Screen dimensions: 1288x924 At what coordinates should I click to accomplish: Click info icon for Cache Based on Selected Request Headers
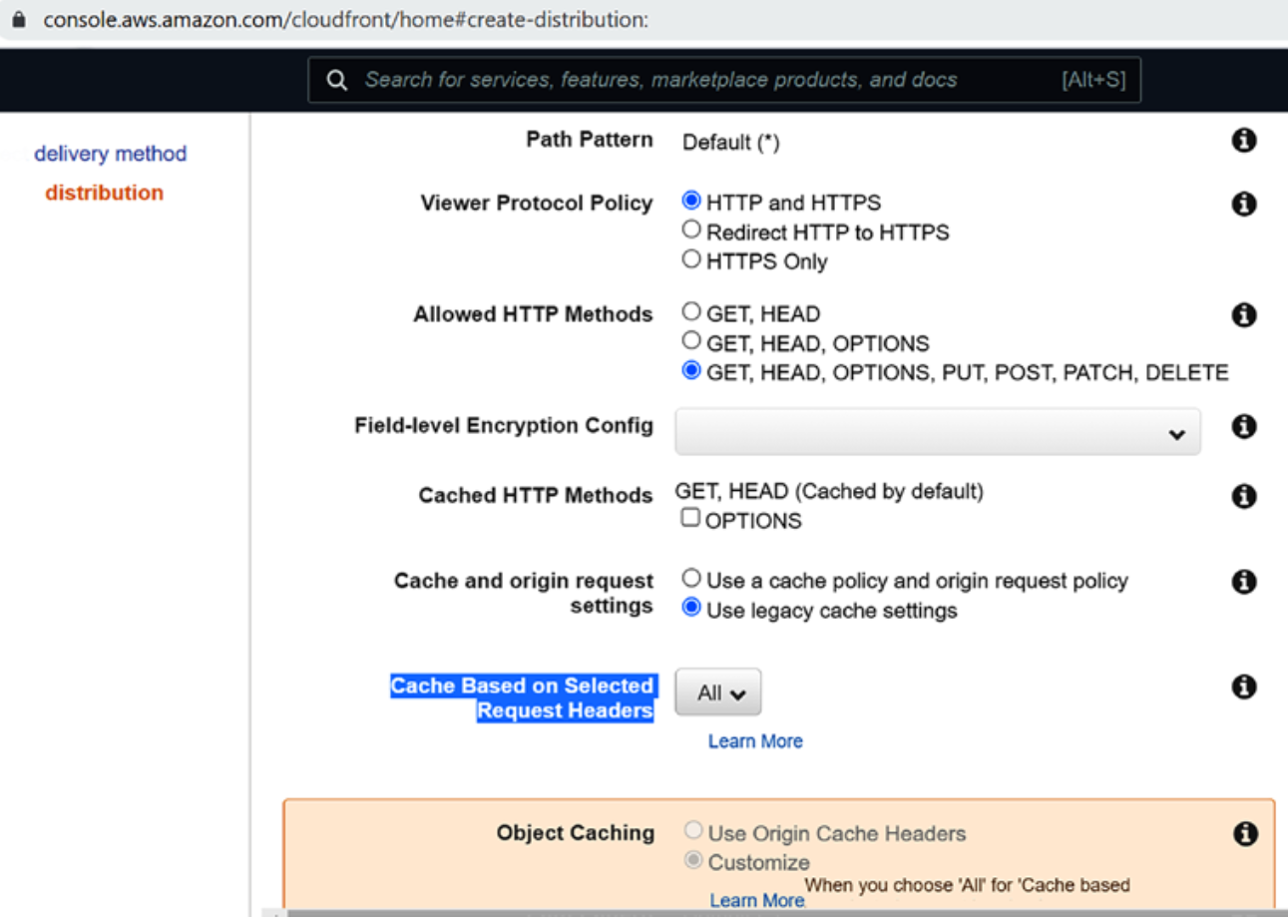pos(1243,687)
